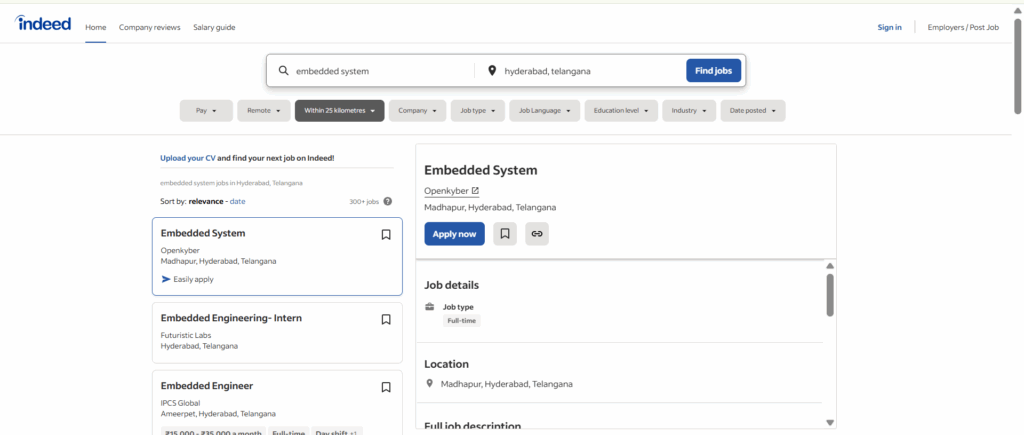Expand the Date posted filter

click(x=752, y=111)
